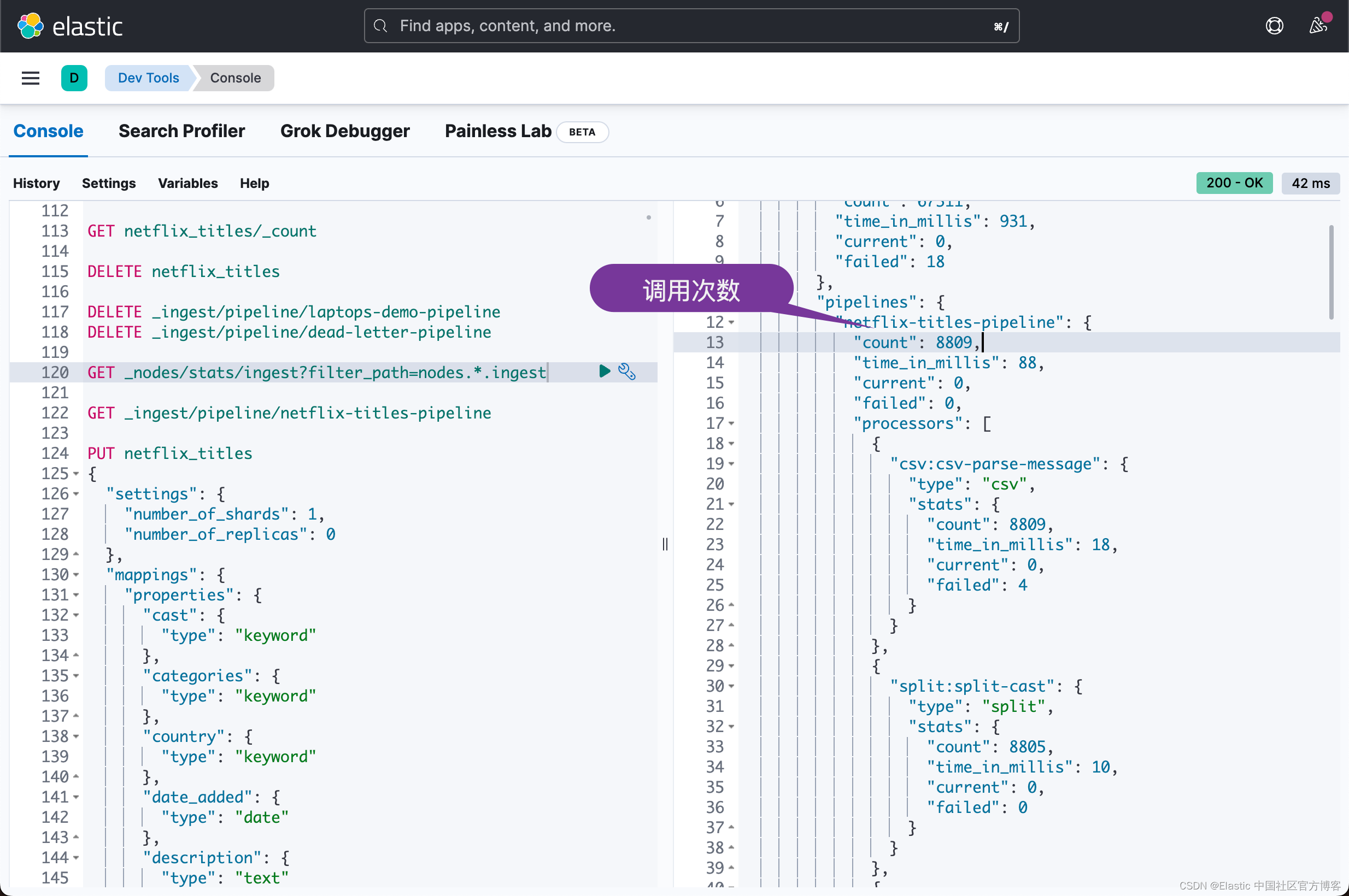Click the search magnifier icon
The image size is (1349, 896).
pos(380,26)
